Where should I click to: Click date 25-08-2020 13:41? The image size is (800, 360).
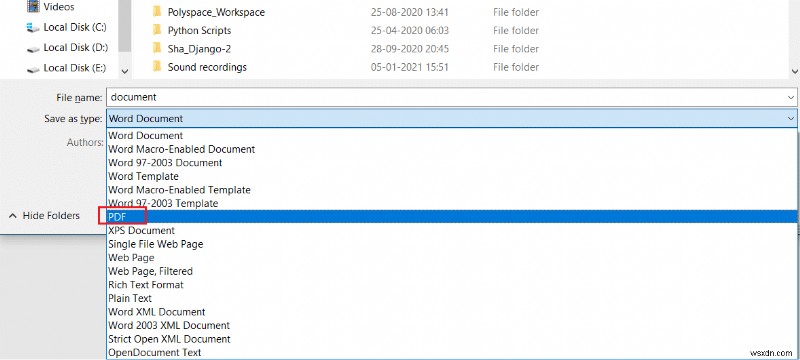coord(410,12)
